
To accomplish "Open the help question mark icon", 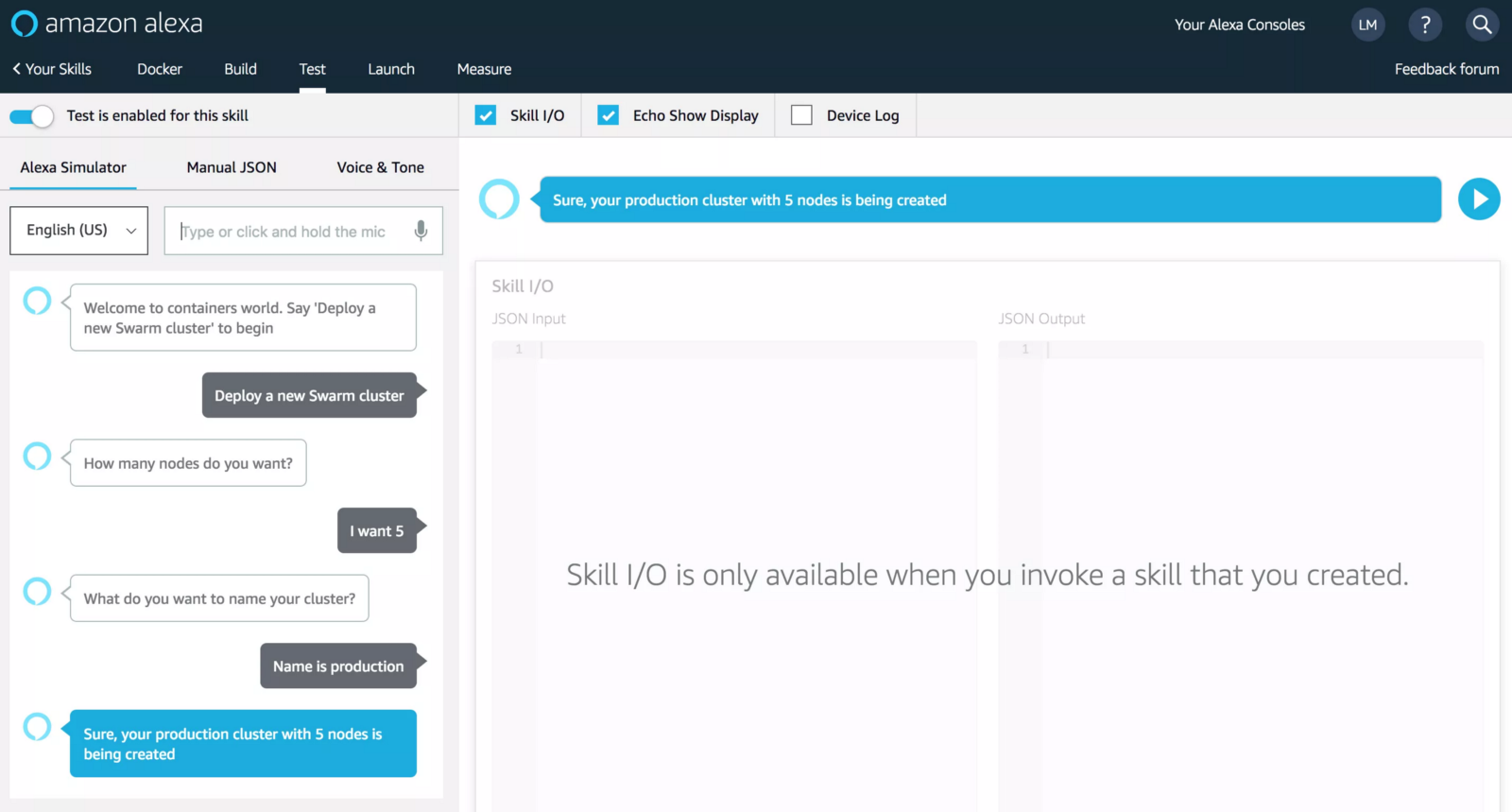I will click(1425, 25).
